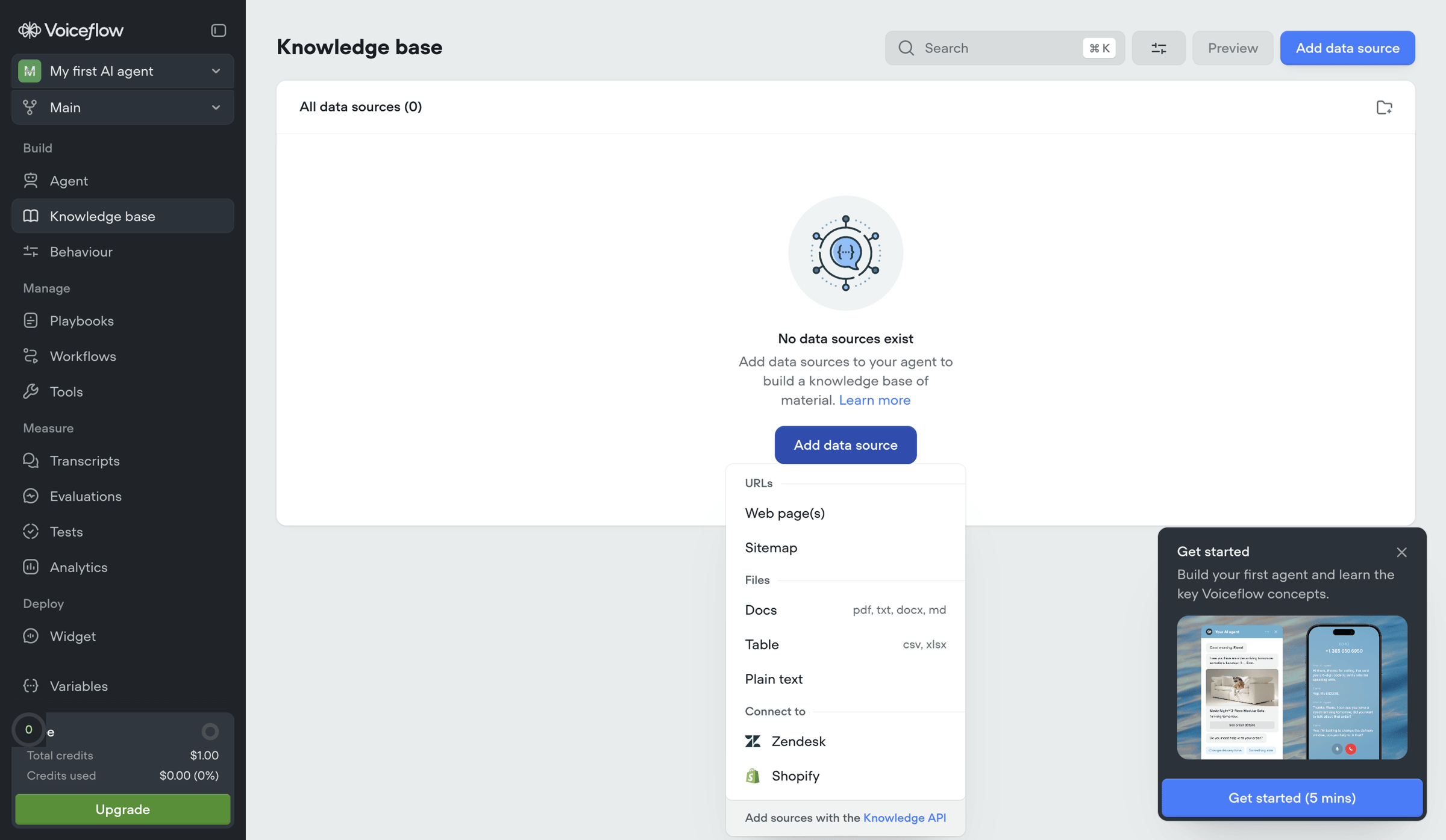
Task: Select Docs file upload option
Action: pos(845,610)
